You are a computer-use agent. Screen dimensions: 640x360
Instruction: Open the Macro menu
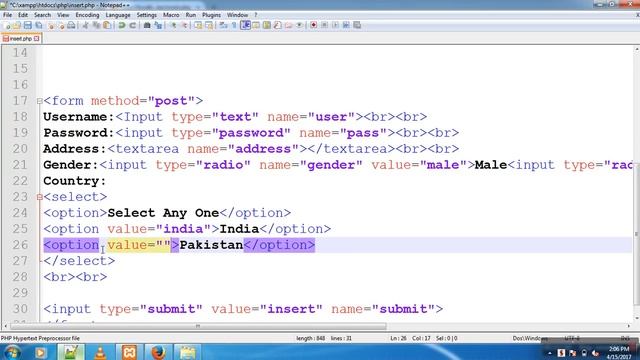tap(171, 15)
